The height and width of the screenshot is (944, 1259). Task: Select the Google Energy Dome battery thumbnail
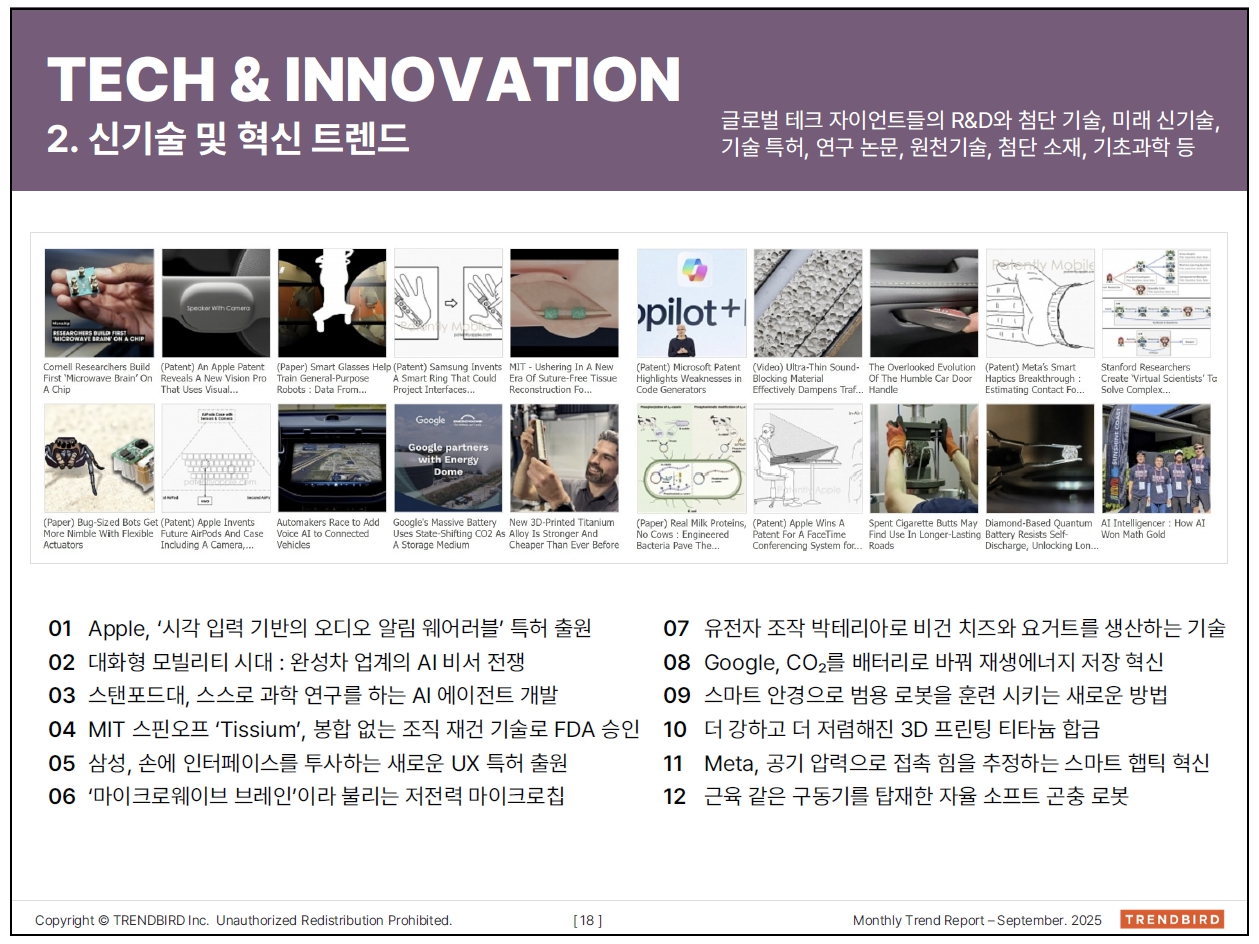tap(448, 458)
